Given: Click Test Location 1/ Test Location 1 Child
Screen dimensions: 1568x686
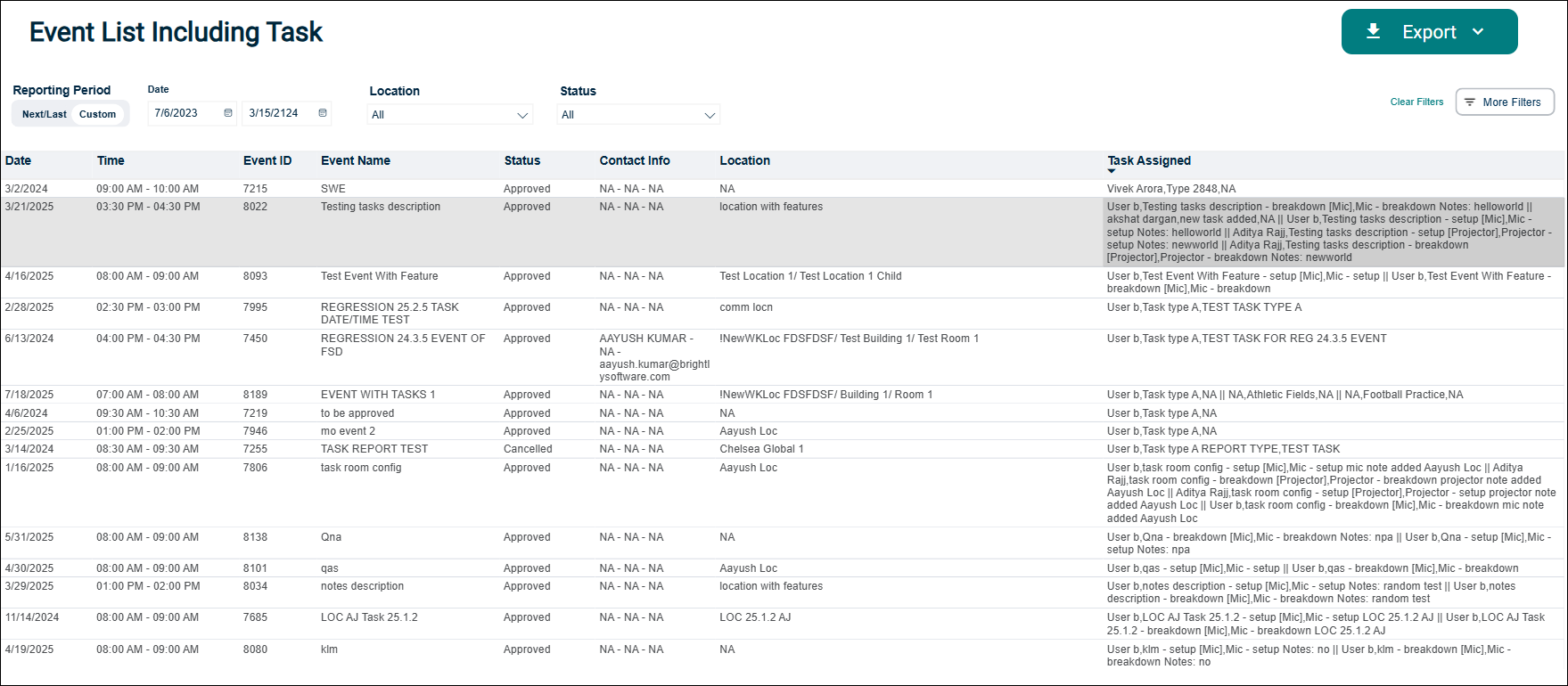Looking at the screenshot, I should click(x=810, y=276).
